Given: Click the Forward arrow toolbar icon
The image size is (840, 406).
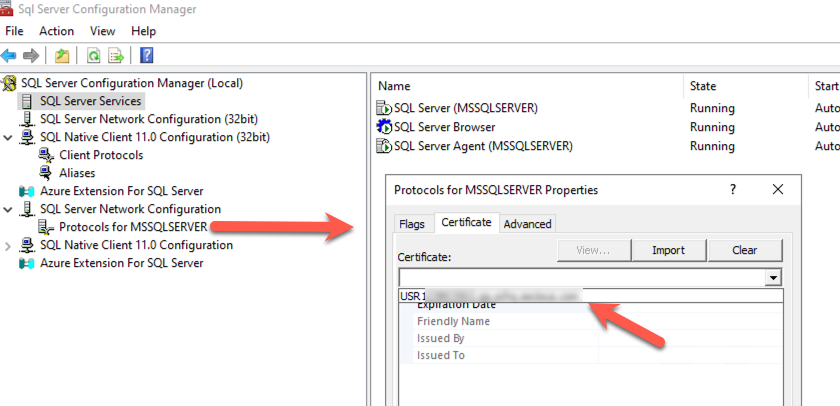Looking at the screenshot, I should pos(31,56).
